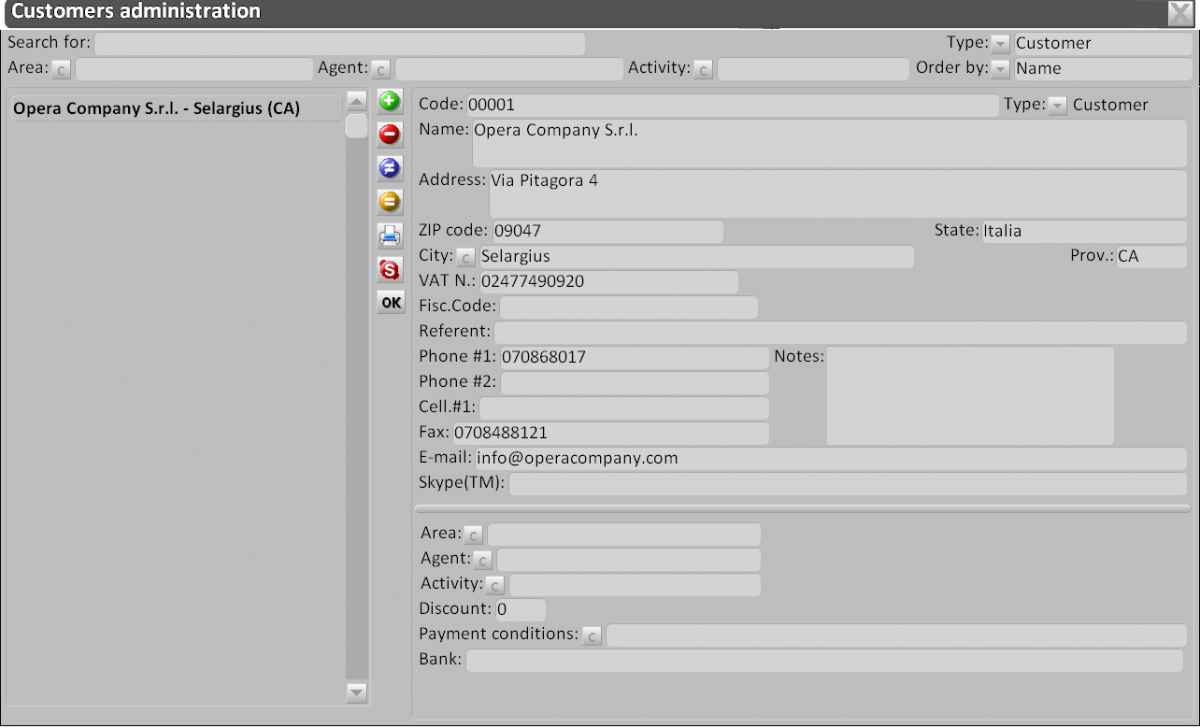The width and height of the screenshot is (1200, 728).
Task: Click the Activity lookup button in the detail form
Action: [x=495, y=585]
